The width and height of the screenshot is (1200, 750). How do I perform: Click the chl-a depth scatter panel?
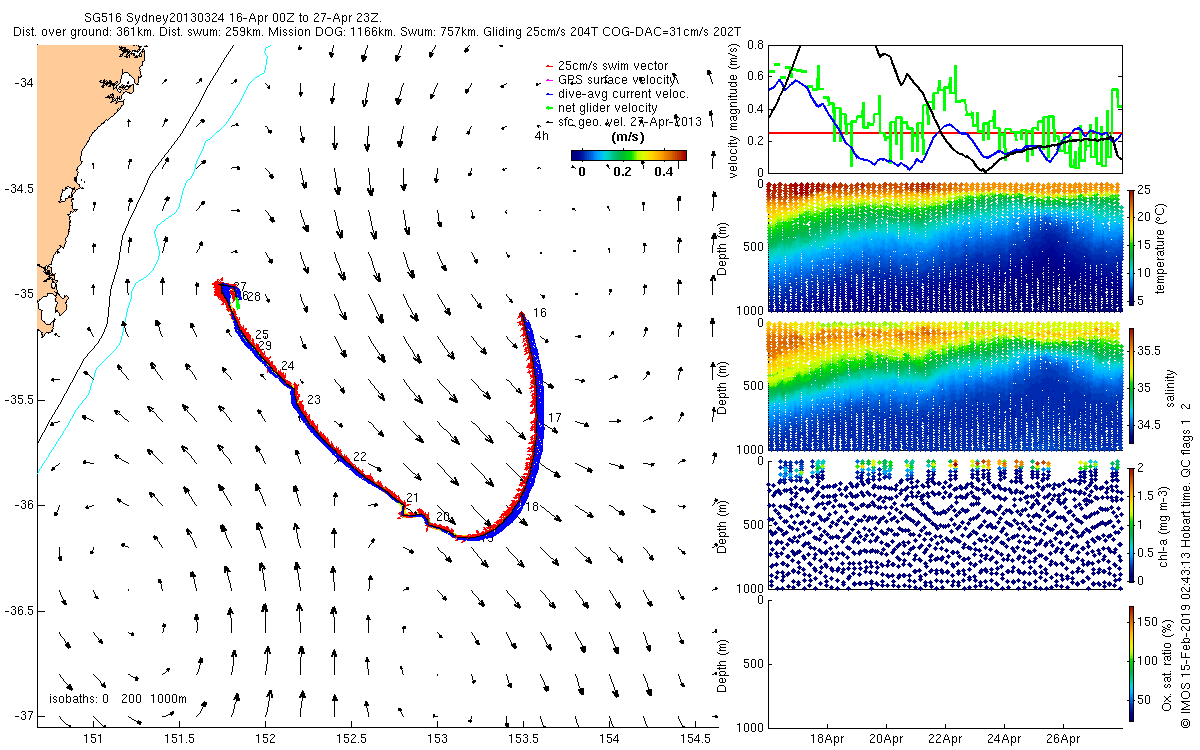tap(943, 525)
